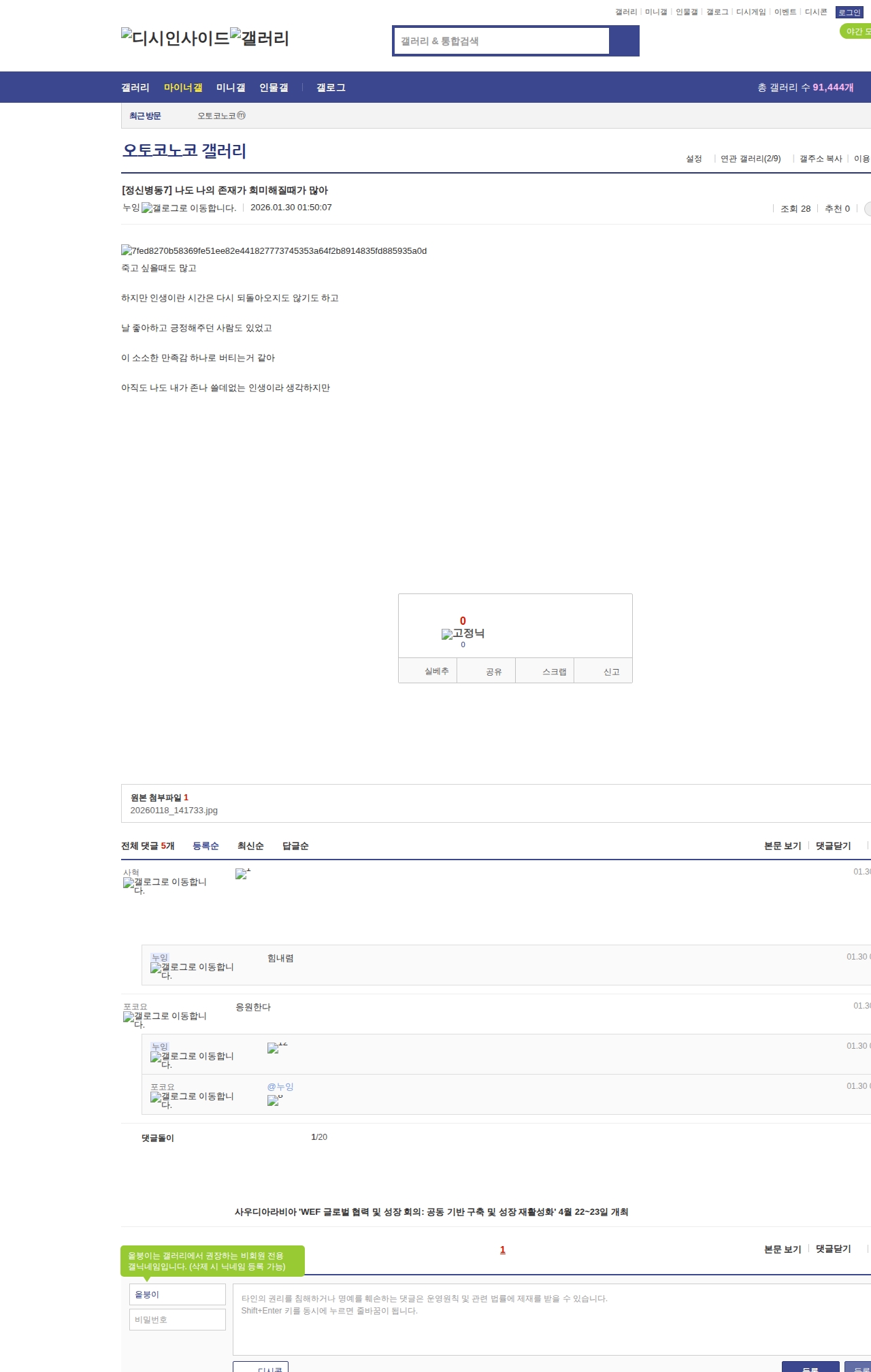This screenshot has height=1372, width=871.
Task: Sort comments by 최신순
Action: coord(250,846)
